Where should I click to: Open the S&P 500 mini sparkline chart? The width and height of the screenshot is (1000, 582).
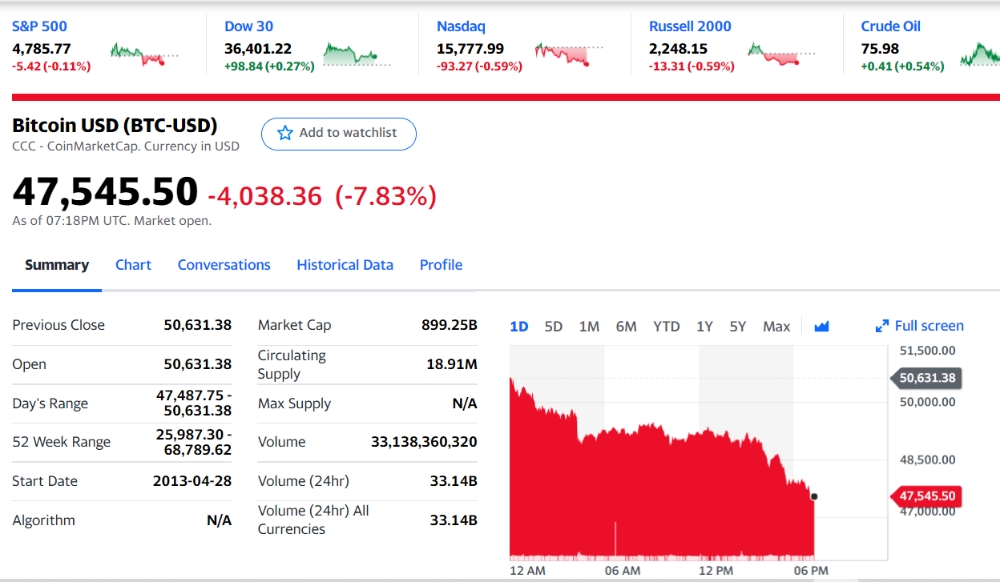pos(144,54)
